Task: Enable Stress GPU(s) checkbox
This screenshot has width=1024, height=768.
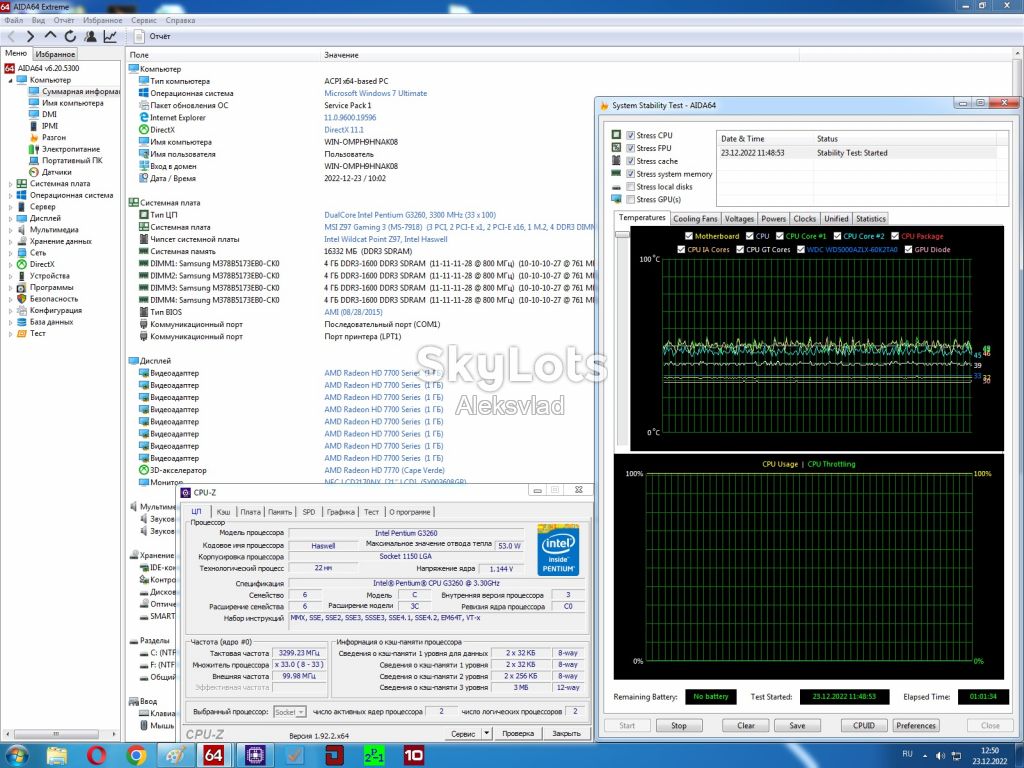Action: [x=630, y=200]
